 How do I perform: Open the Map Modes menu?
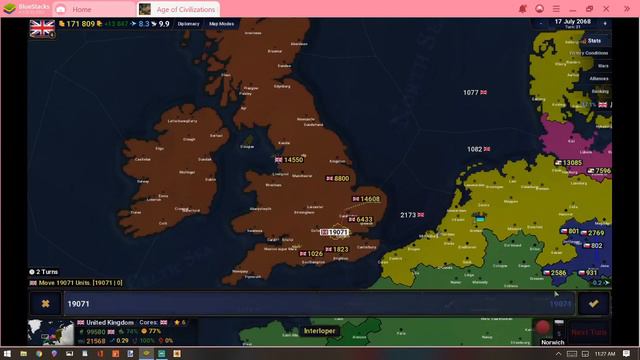click(x=222, y=24)
